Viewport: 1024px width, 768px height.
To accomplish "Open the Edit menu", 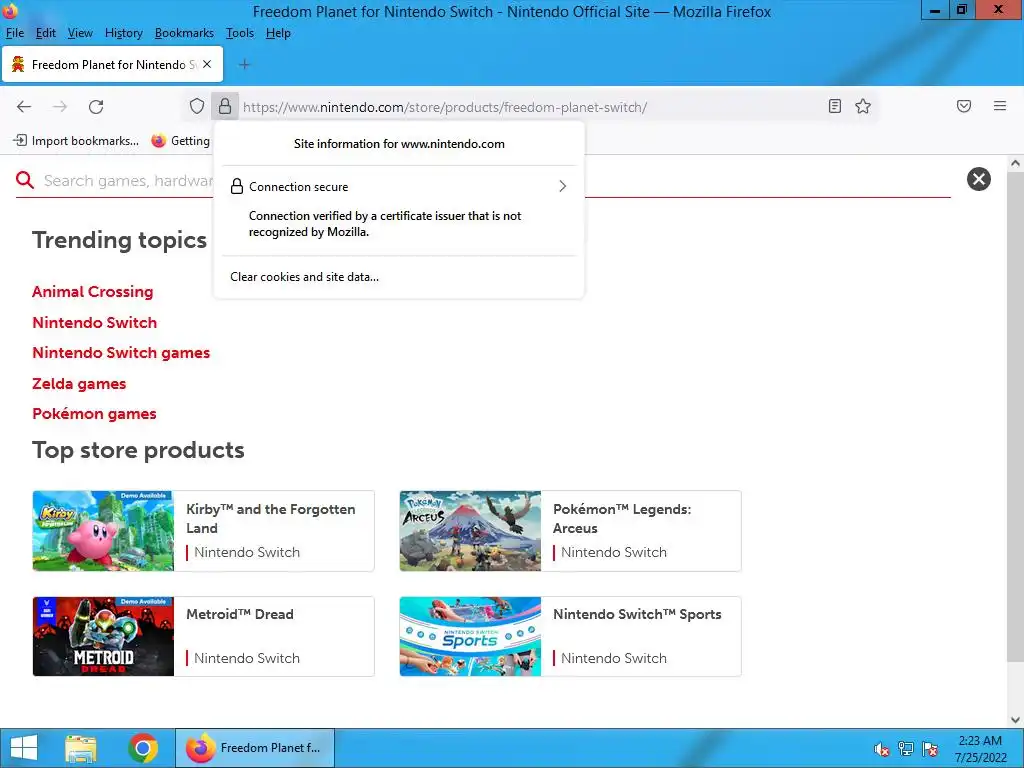I will click(x=46, y=33).
